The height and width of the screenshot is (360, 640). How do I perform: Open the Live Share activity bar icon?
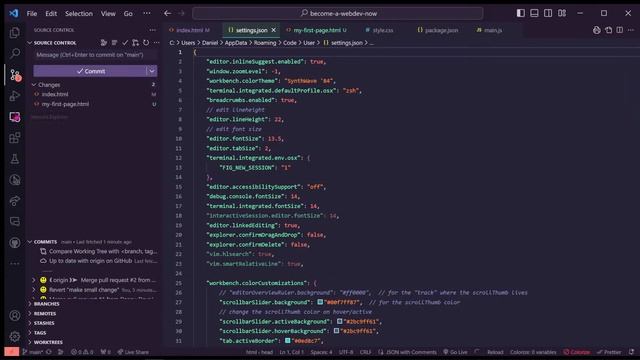point(15,201)
